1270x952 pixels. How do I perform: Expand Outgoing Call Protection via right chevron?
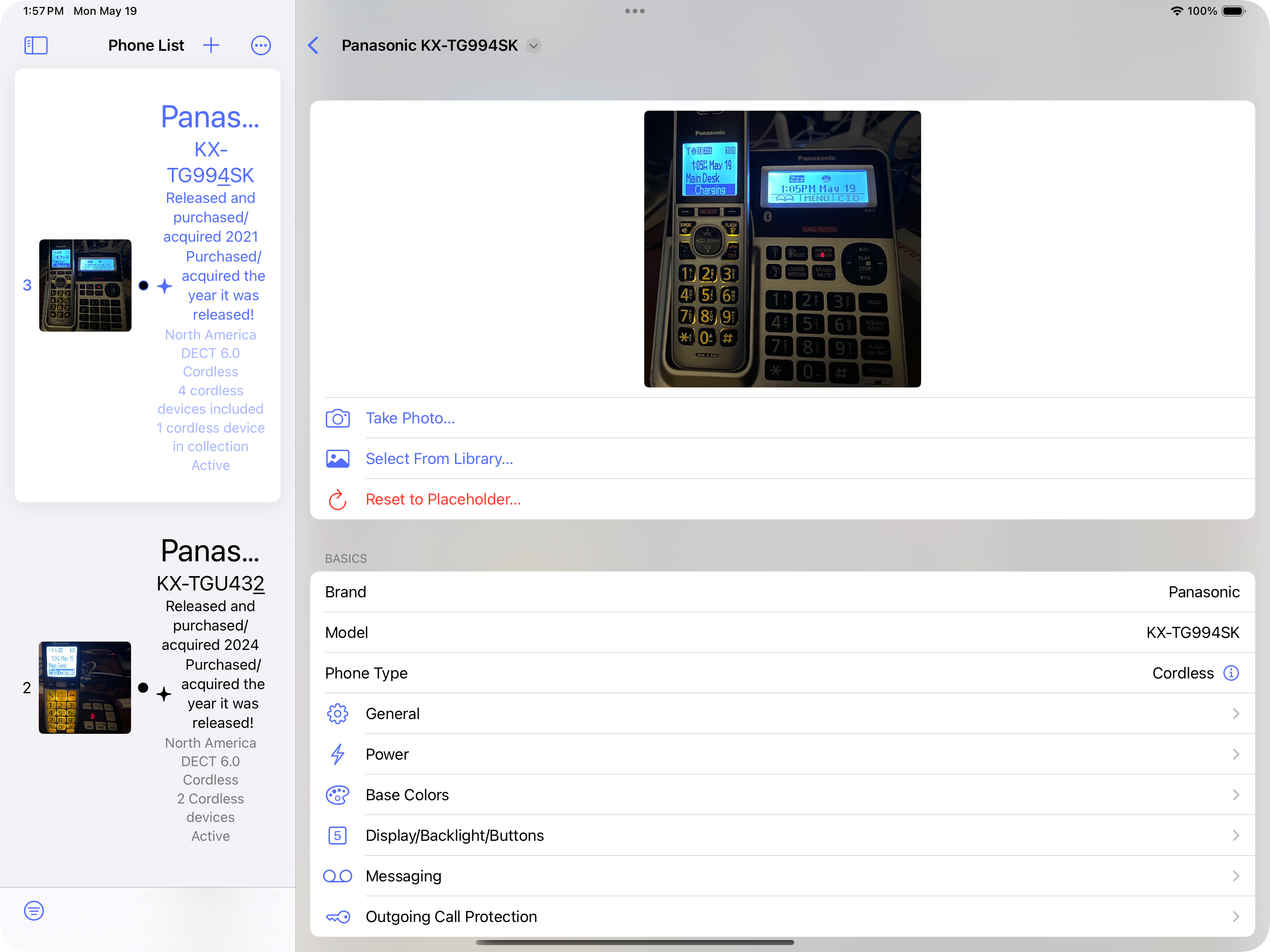(1236, 916)
